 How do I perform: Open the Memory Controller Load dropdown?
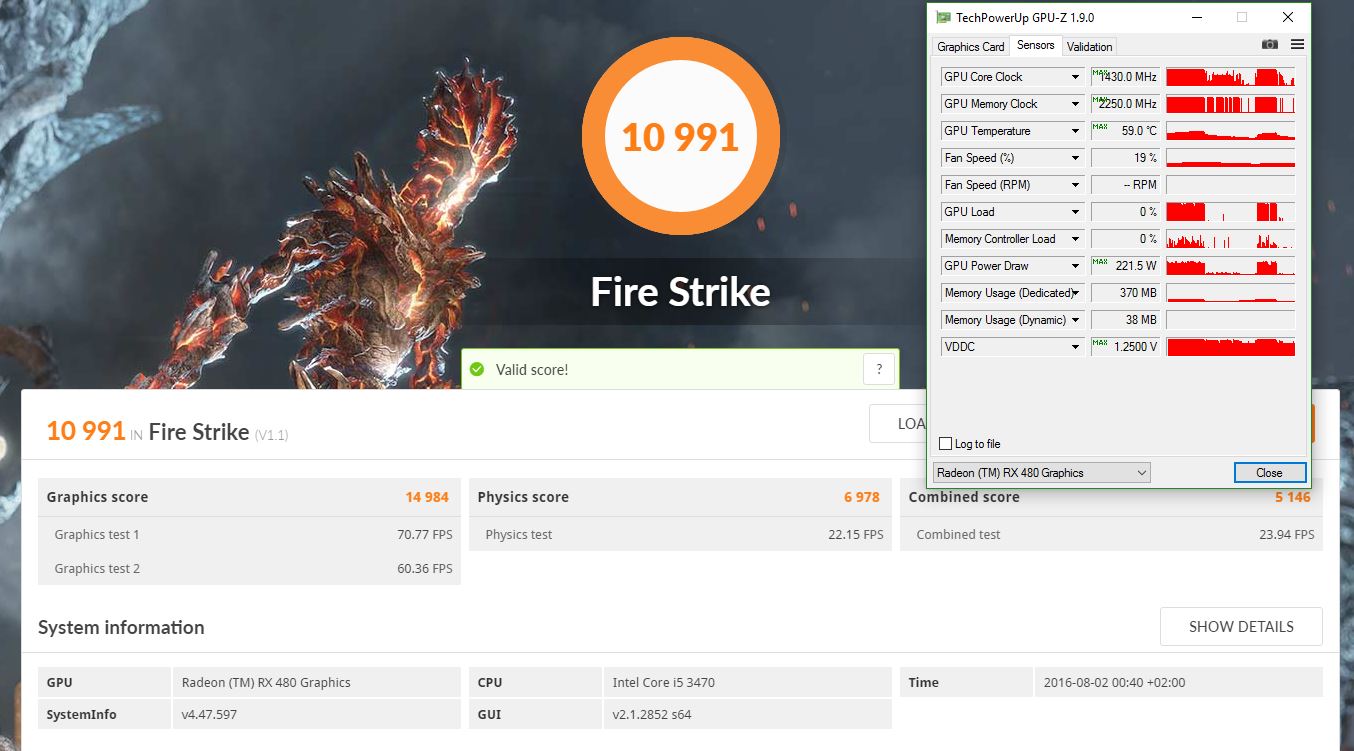click(1076, 239)
